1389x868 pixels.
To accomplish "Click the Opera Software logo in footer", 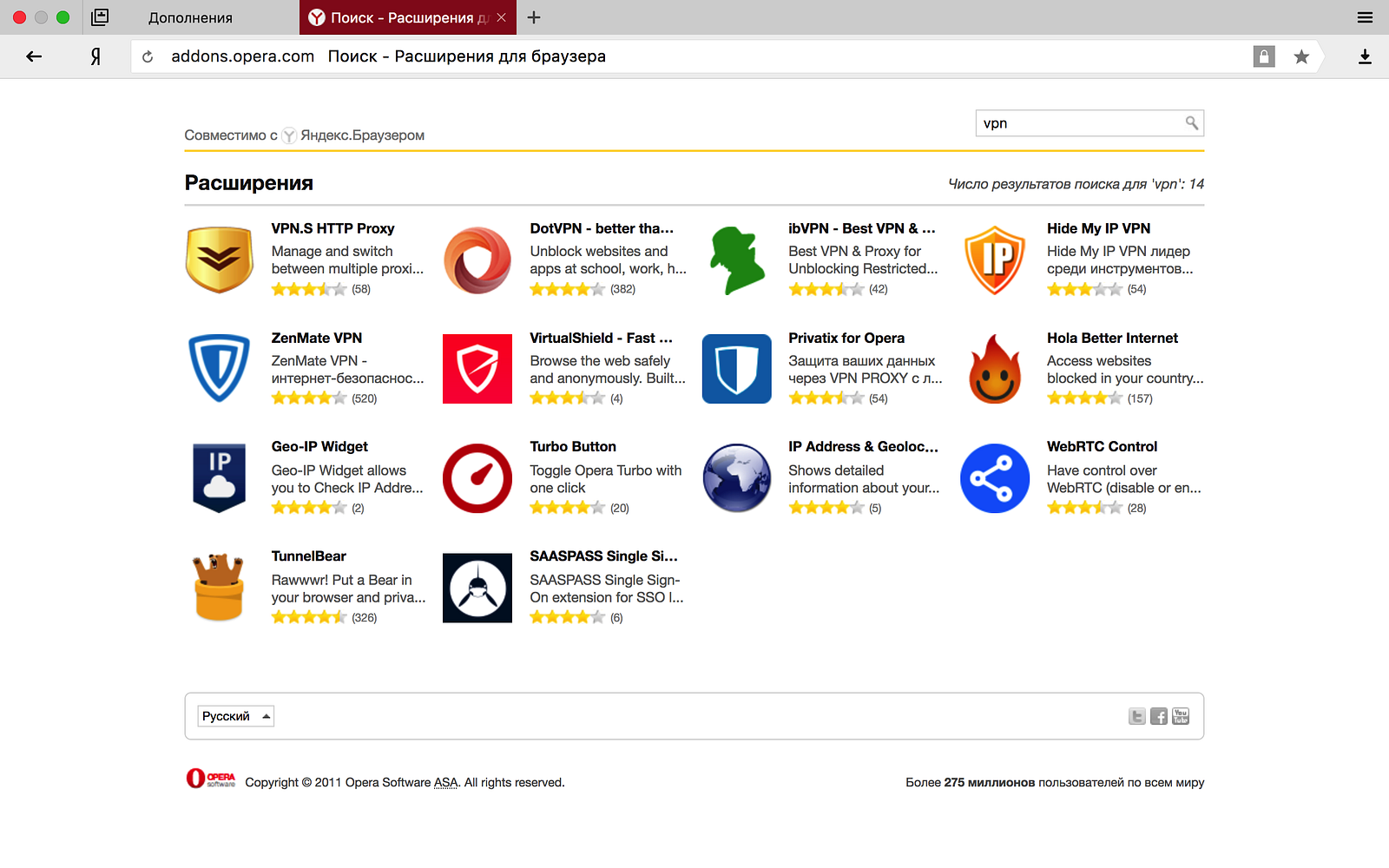I will coord(211,779).
